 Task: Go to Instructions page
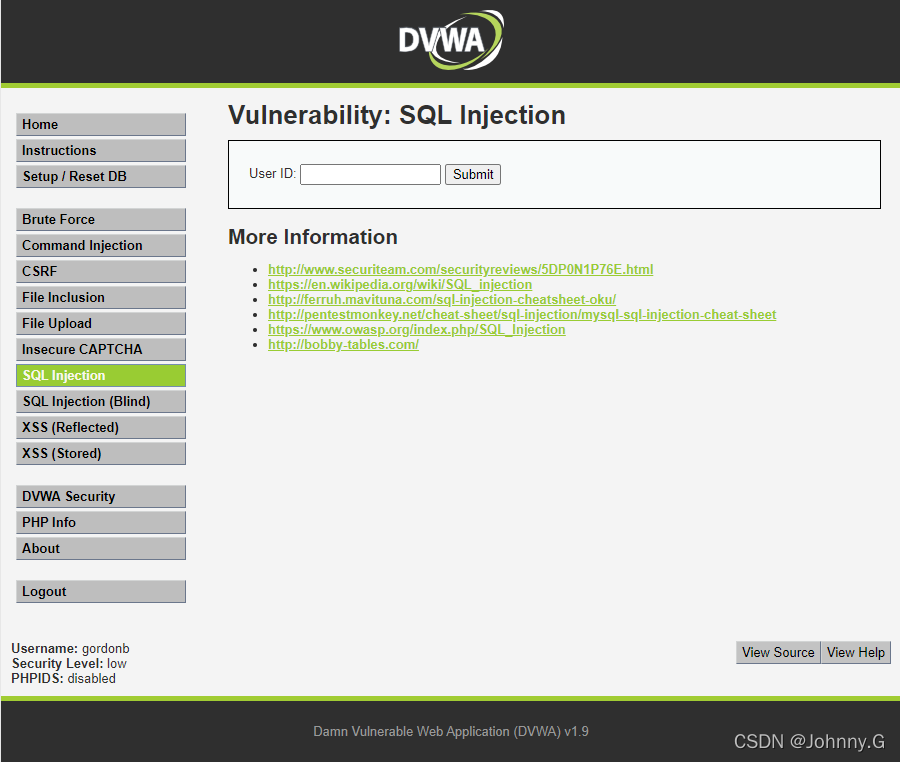tap(101, 150)
